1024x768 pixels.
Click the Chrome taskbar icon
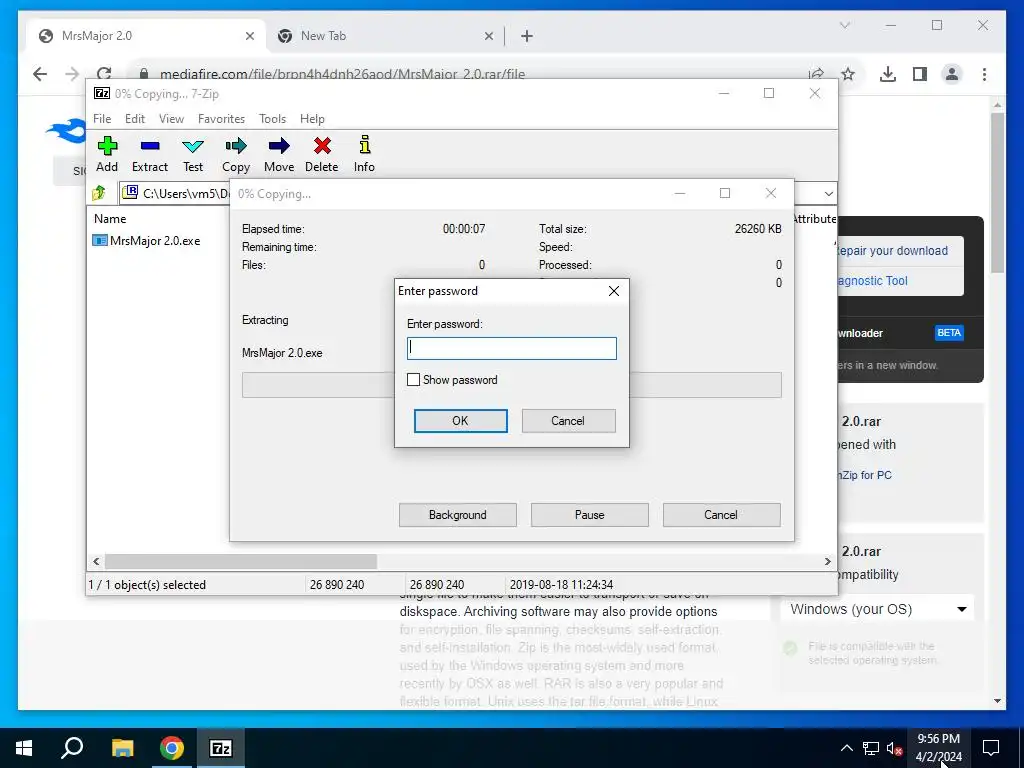pyautogui.click(x=172, y=748)
